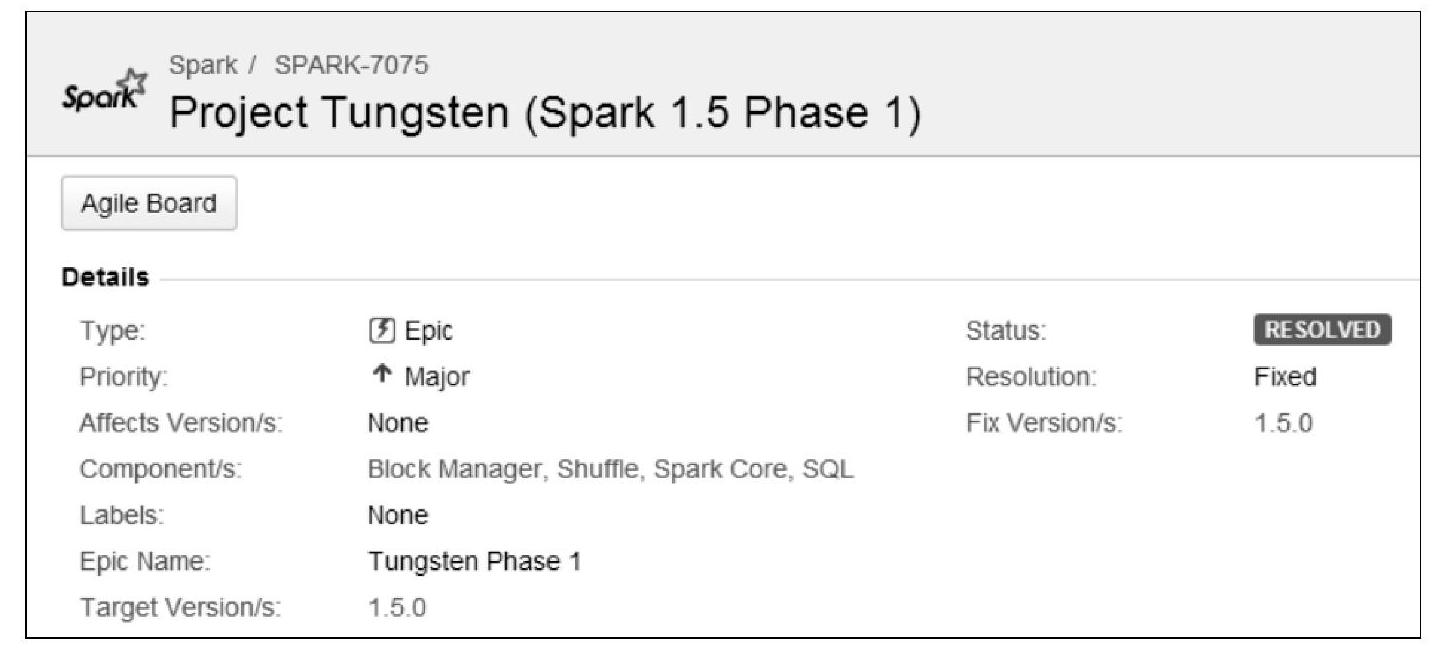Click the Project Tungsten issue title

click(544, 113)
